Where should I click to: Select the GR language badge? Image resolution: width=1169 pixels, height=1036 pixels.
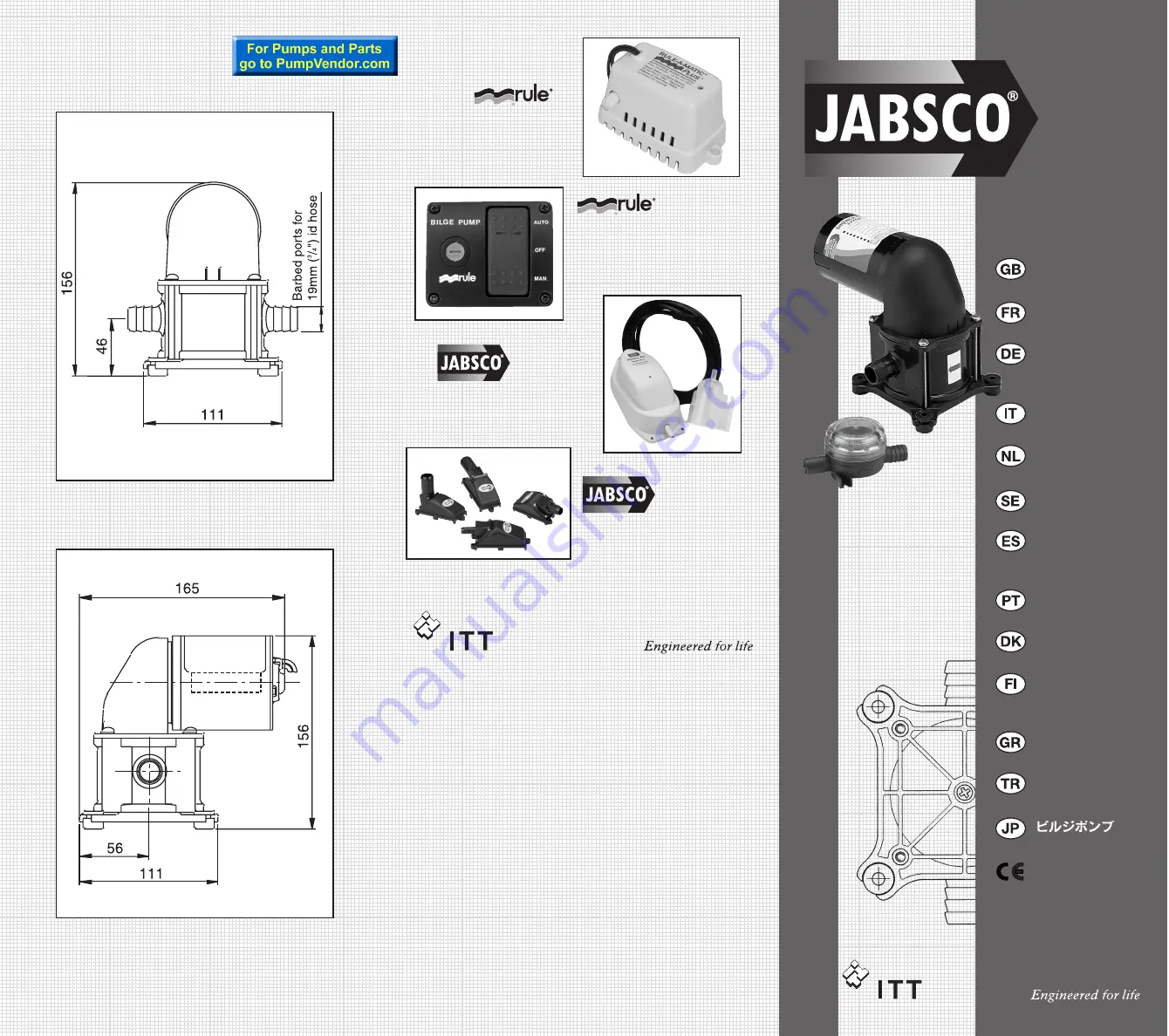[x=1010, y=743]
